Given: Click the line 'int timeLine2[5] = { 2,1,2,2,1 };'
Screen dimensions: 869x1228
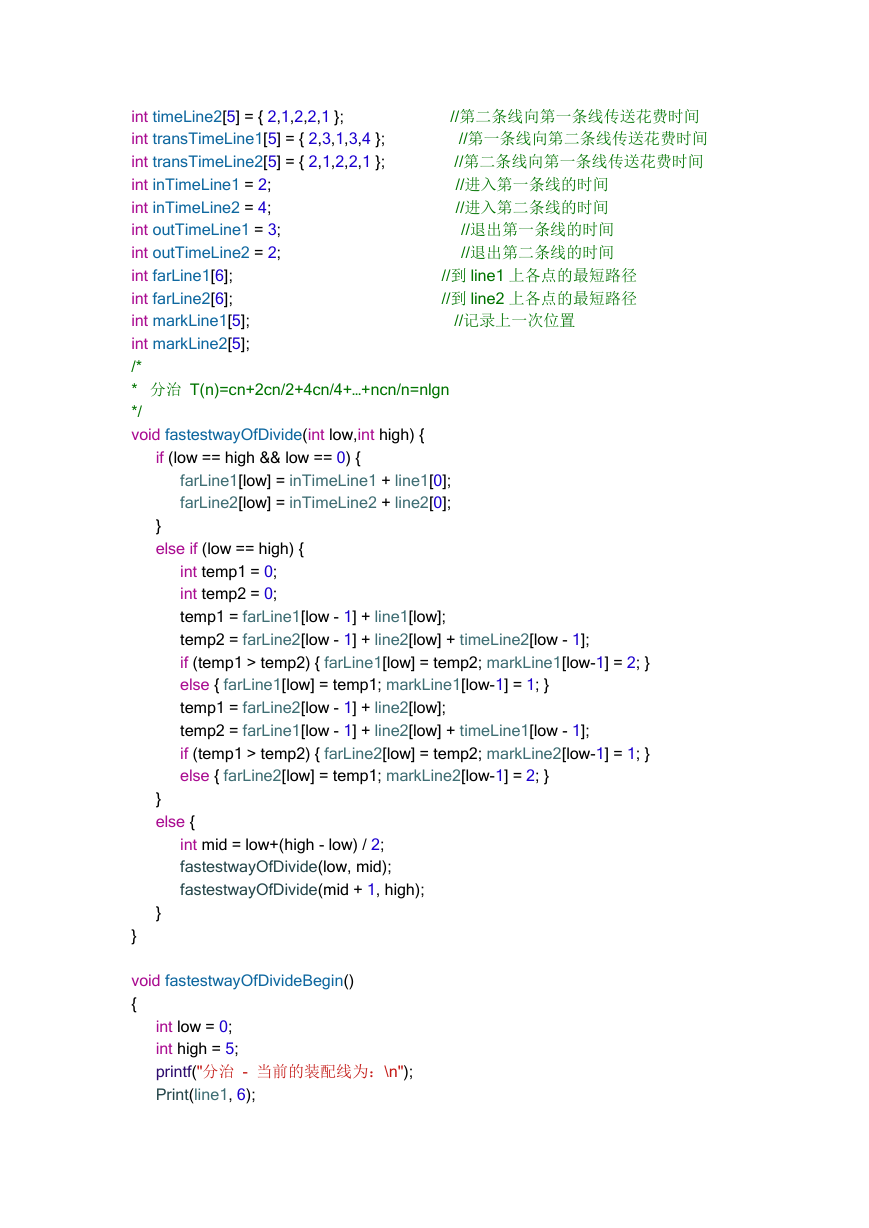Looking at the screenshot, I should [x=237, y=116].
